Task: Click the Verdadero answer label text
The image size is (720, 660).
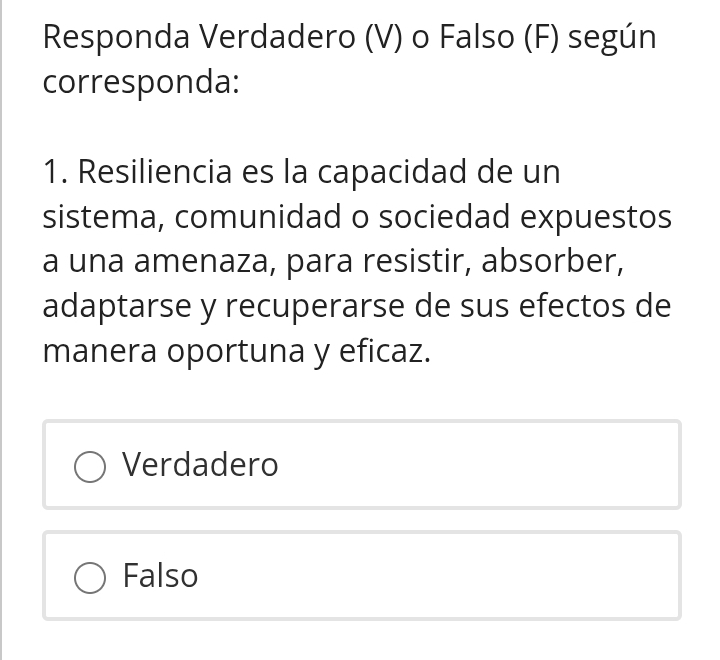Action: pyautogui.click(x=200, y=465)
